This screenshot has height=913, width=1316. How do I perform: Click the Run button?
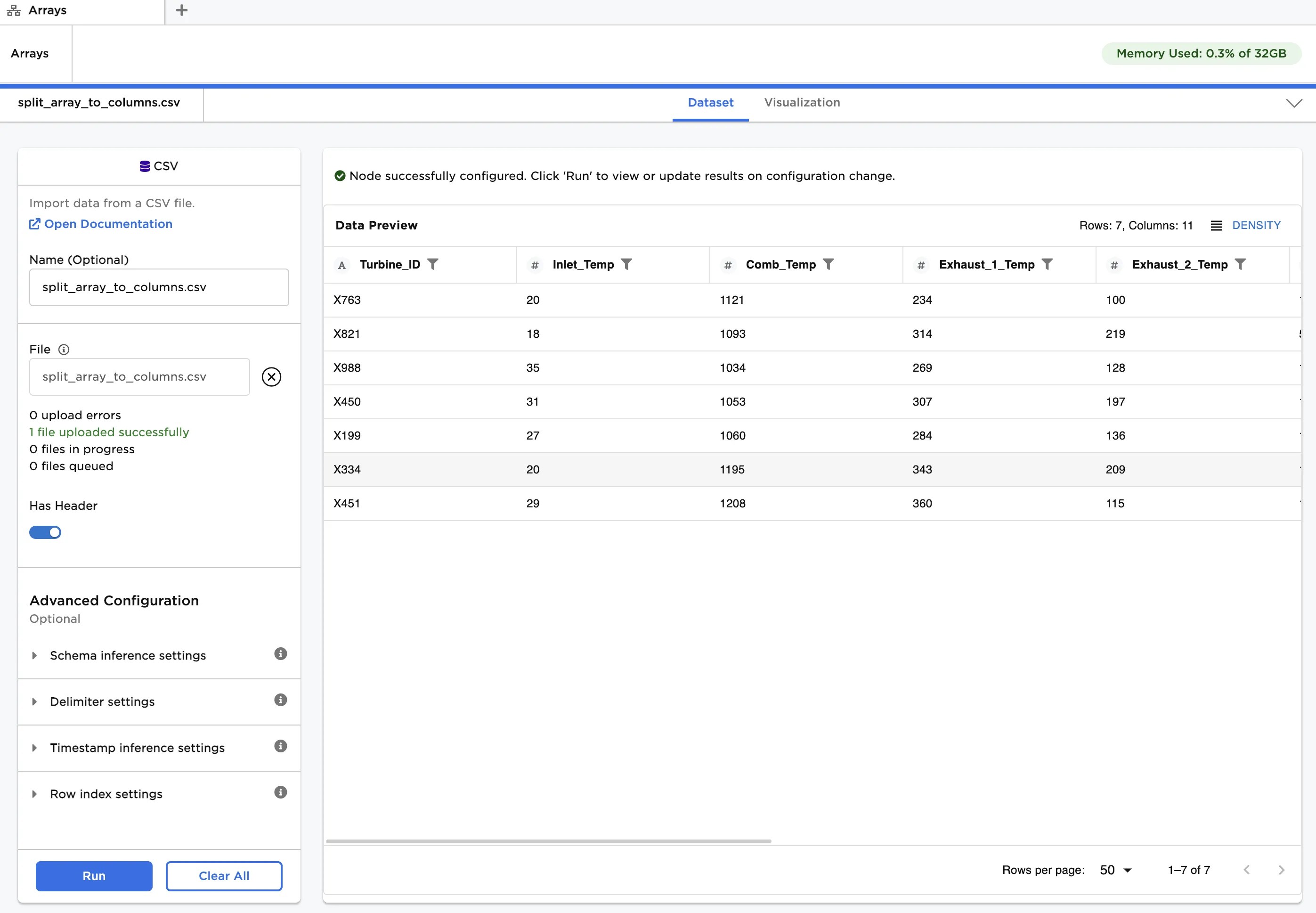click(94, 876)
